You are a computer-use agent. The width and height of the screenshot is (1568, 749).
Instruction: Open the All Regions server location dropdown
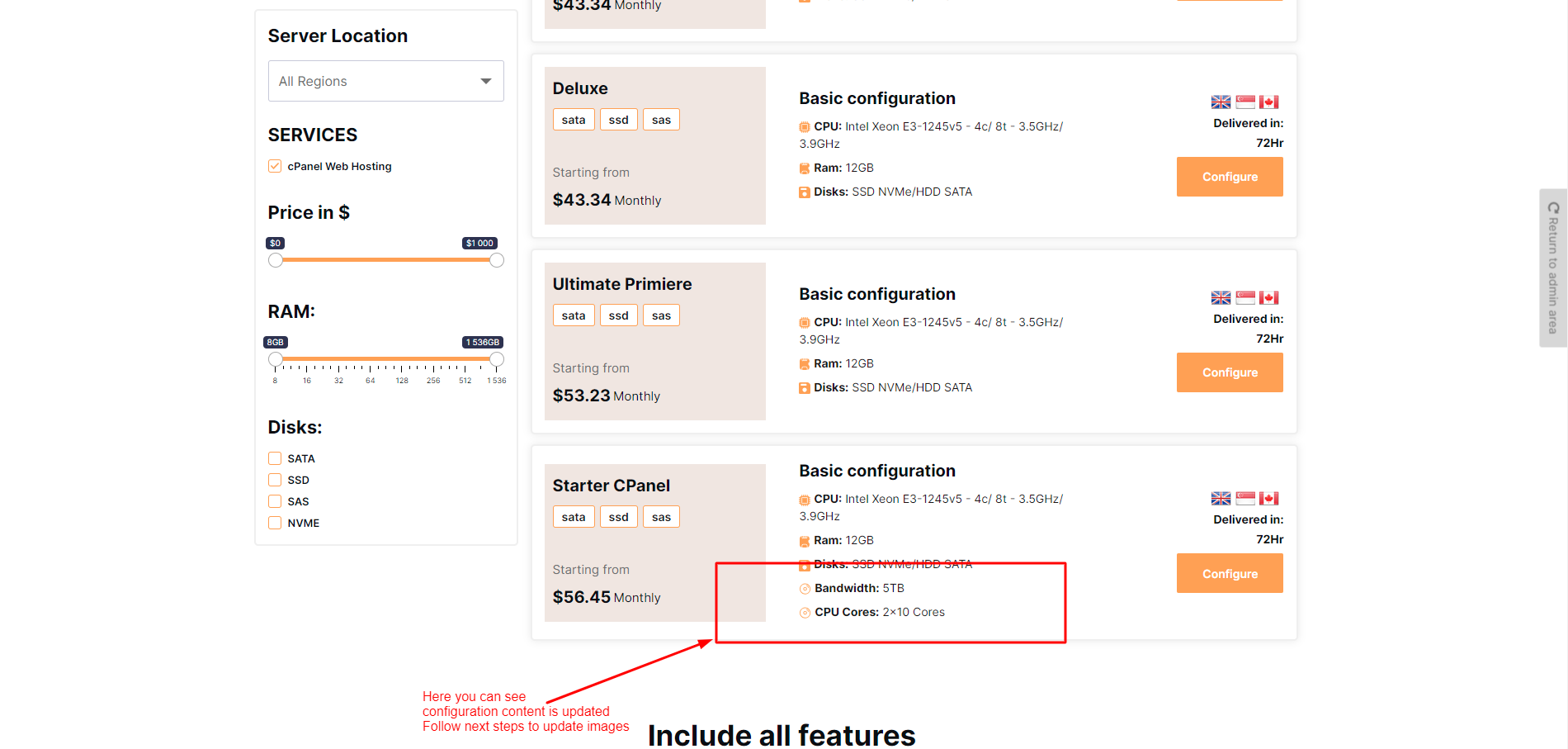tap(385, 81)
